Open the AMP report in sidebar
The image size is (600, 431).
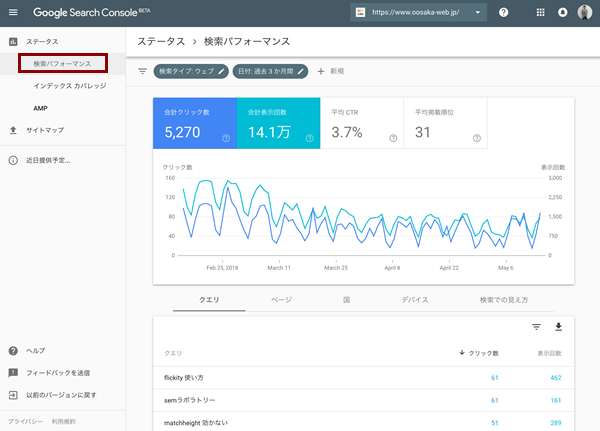41,108
